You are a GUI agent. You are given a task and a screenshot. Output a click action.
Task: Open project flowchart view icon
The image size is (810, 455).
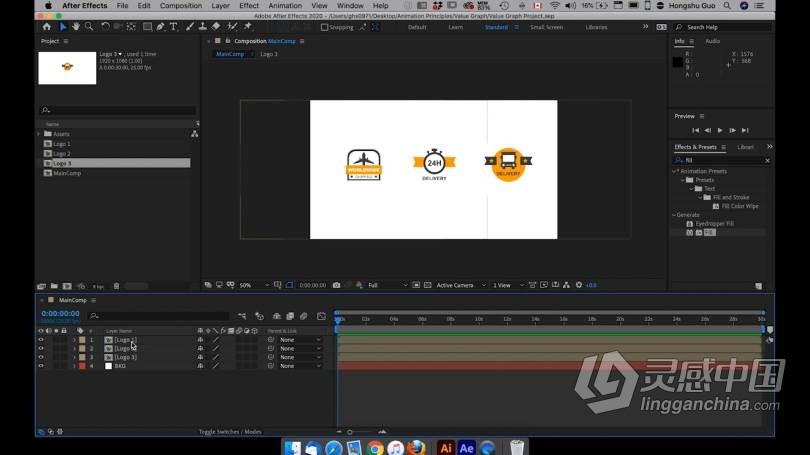point(194,134)
